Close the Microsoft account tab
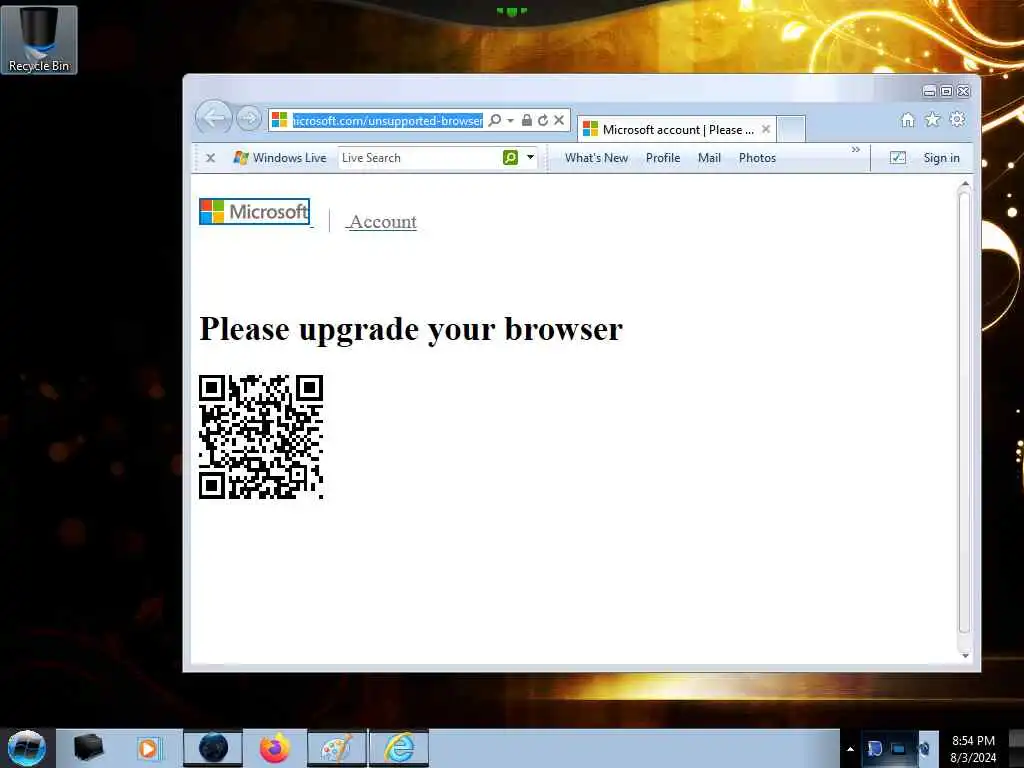 766,129
